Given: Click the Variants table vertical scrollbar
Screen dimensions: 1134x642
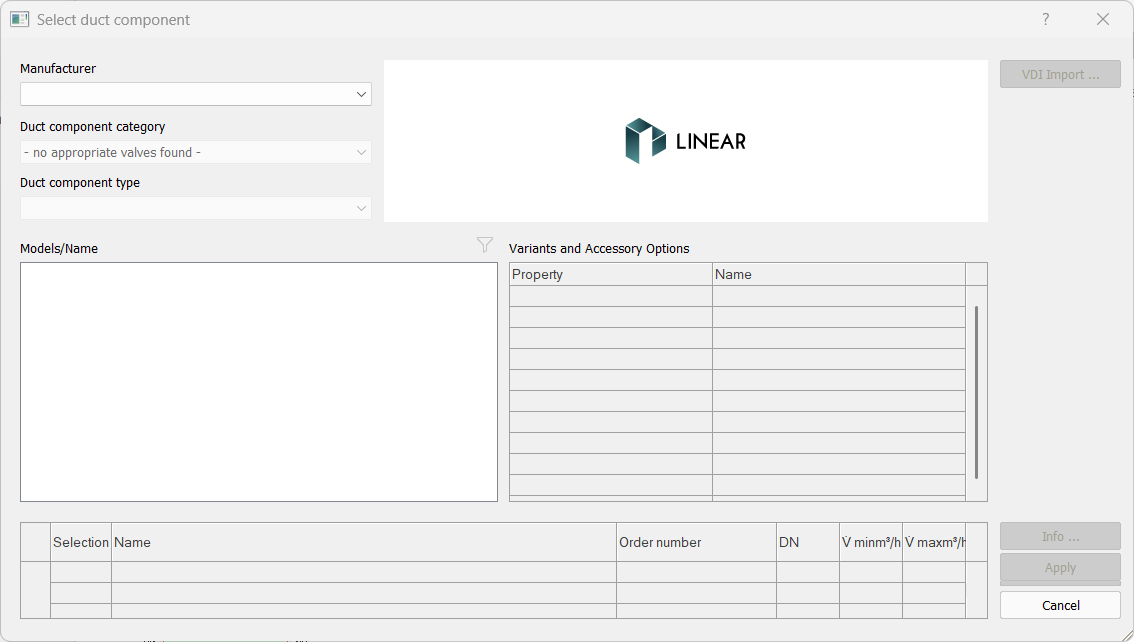Looking at the screenshot, I should [x=976, y=392].
